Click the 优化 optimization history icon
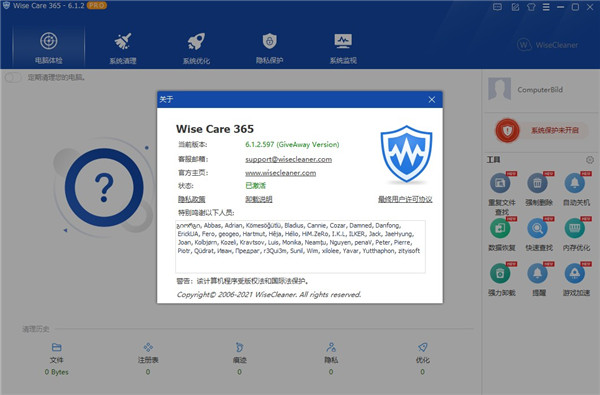Screen dimensions: 600x395 (x=422, y=347)
